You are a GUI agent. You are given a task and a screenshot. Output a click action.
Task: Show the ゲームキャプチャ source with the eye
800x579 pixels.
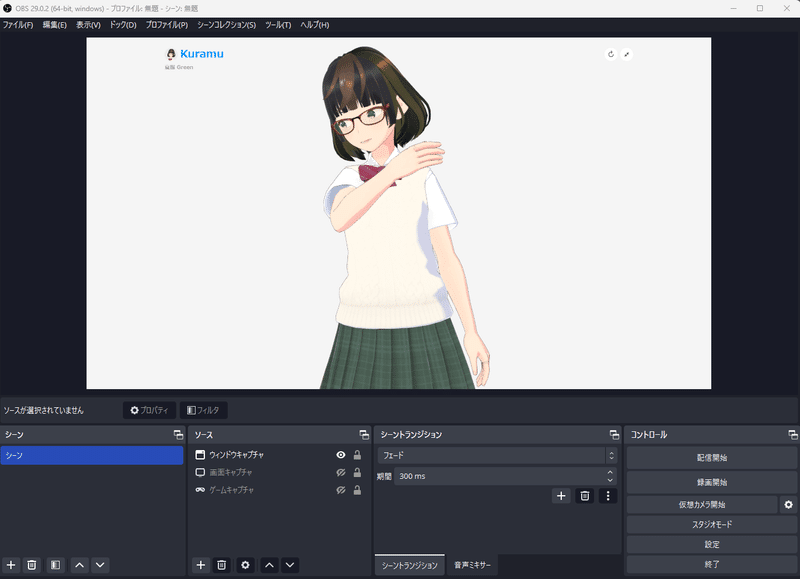(341, 490)
